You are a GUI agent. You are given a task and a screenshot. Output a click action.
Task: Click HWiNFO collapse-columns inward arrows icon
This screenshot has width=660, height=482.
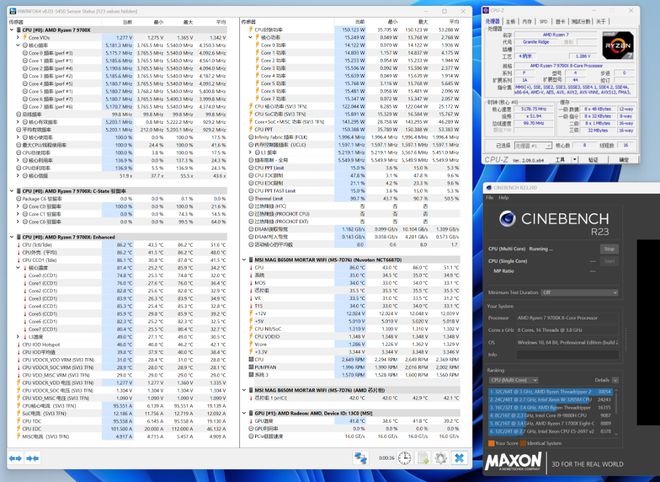pos(33,458)
